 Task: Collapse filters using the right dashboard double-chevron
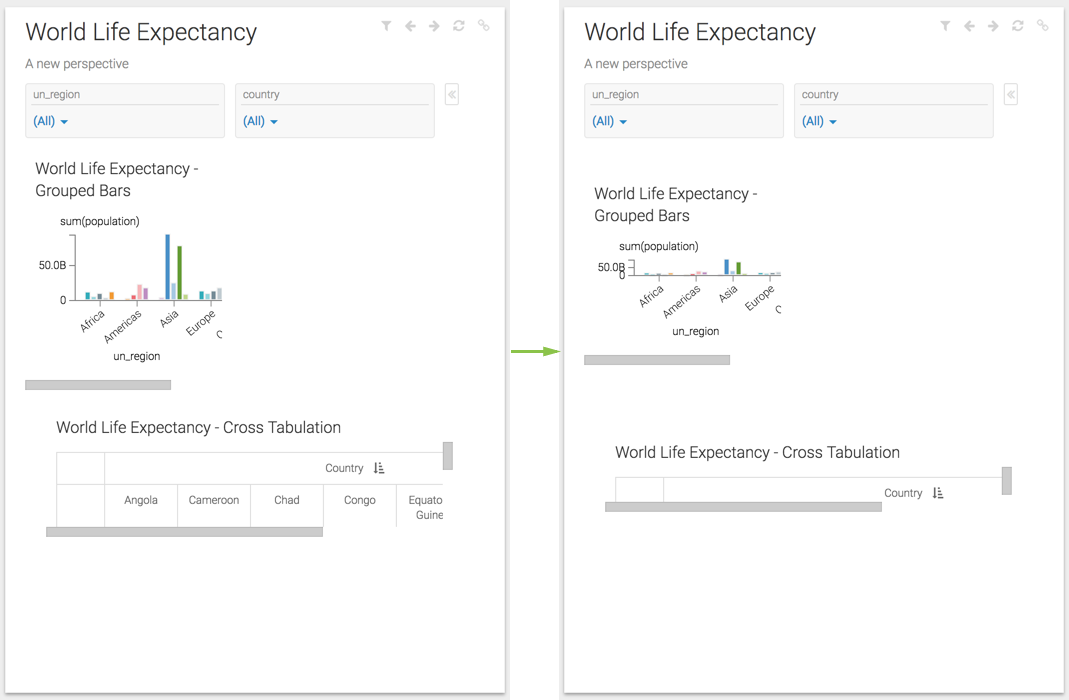(1011, 95)
